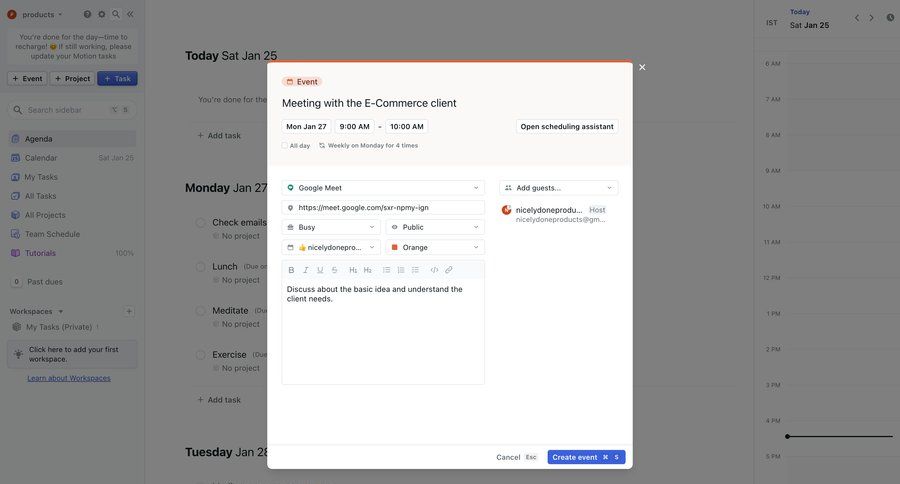This screenshot has width=900, height=484.
Task: Edit the Google Meet link field
Action: pyautogui.click(x=383, y=208)
